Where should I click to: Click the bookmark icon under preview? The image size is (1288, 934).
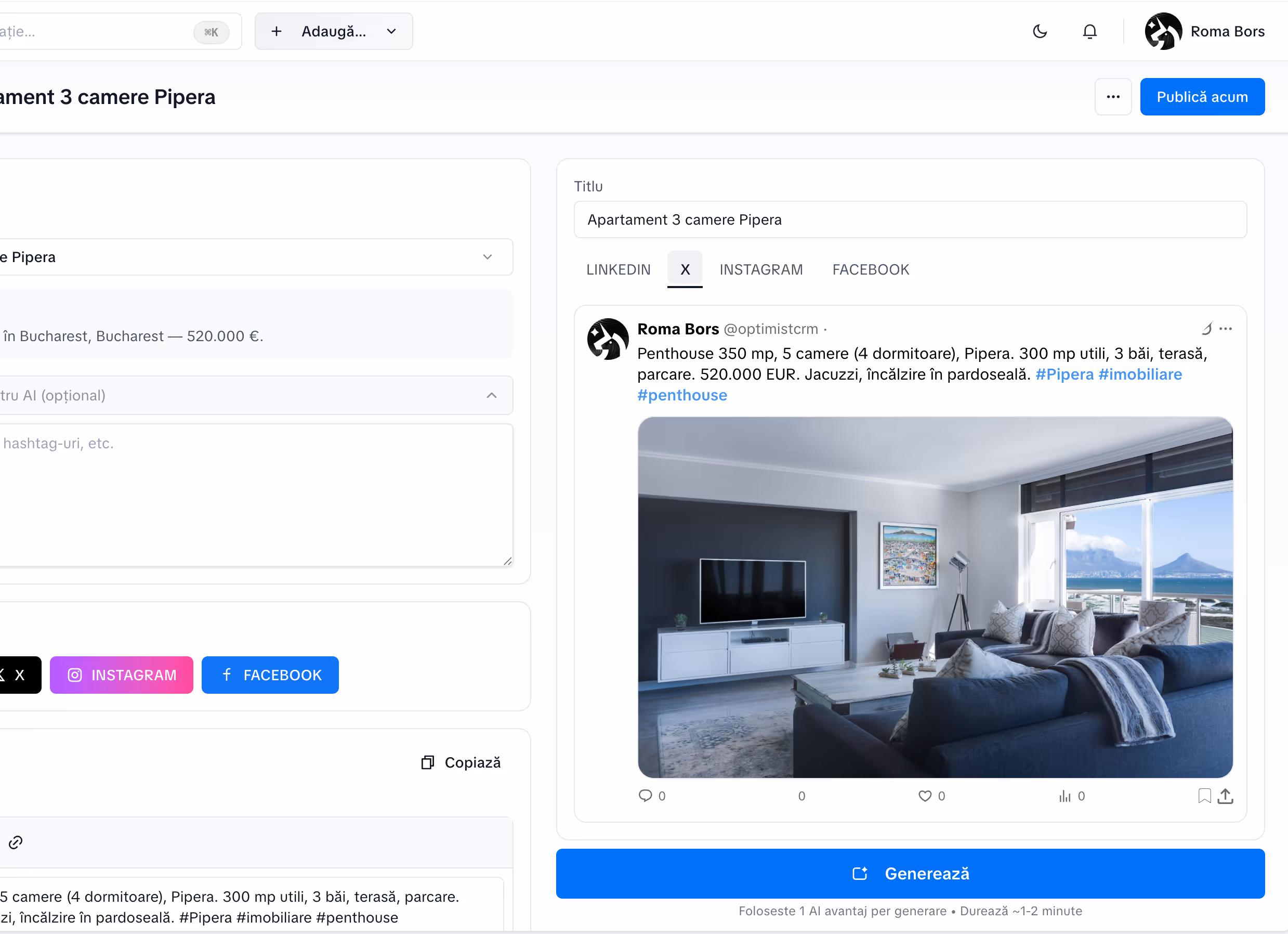[x=1204, y=795]
